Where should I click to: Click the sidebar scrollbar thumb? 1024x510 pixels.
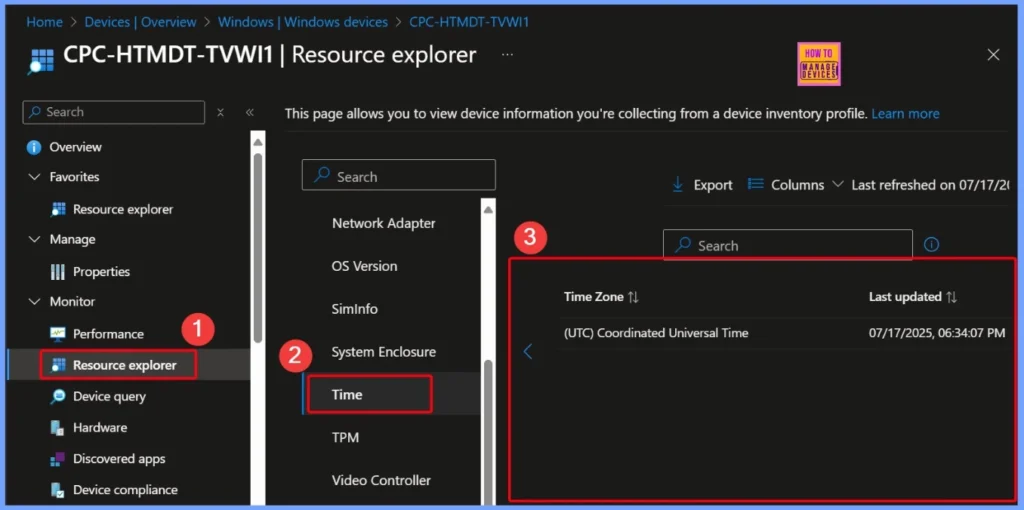258,248
